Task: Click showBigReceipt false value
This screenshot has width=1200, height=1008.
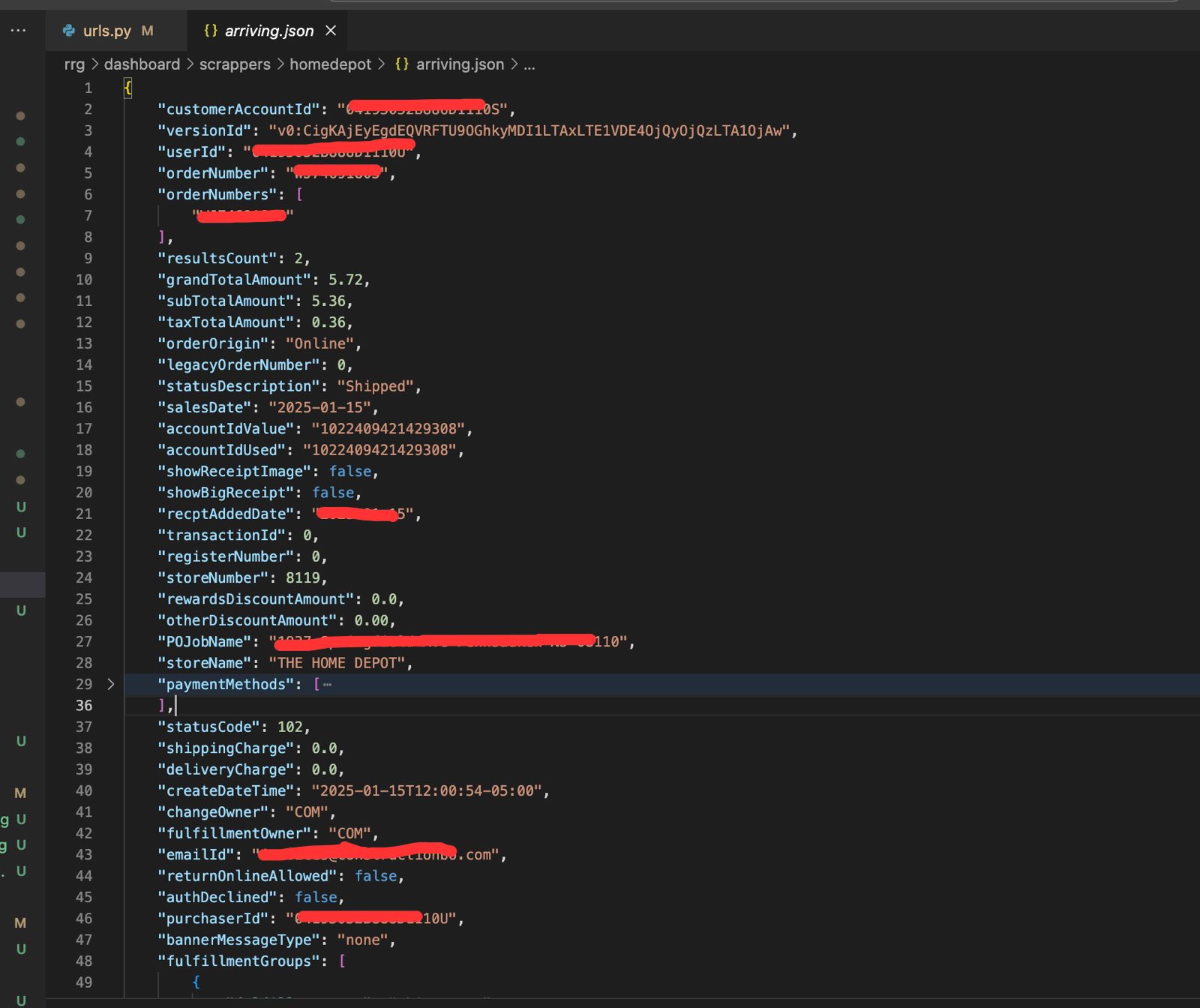Action: pyautogui.click(x=333, y=493)
